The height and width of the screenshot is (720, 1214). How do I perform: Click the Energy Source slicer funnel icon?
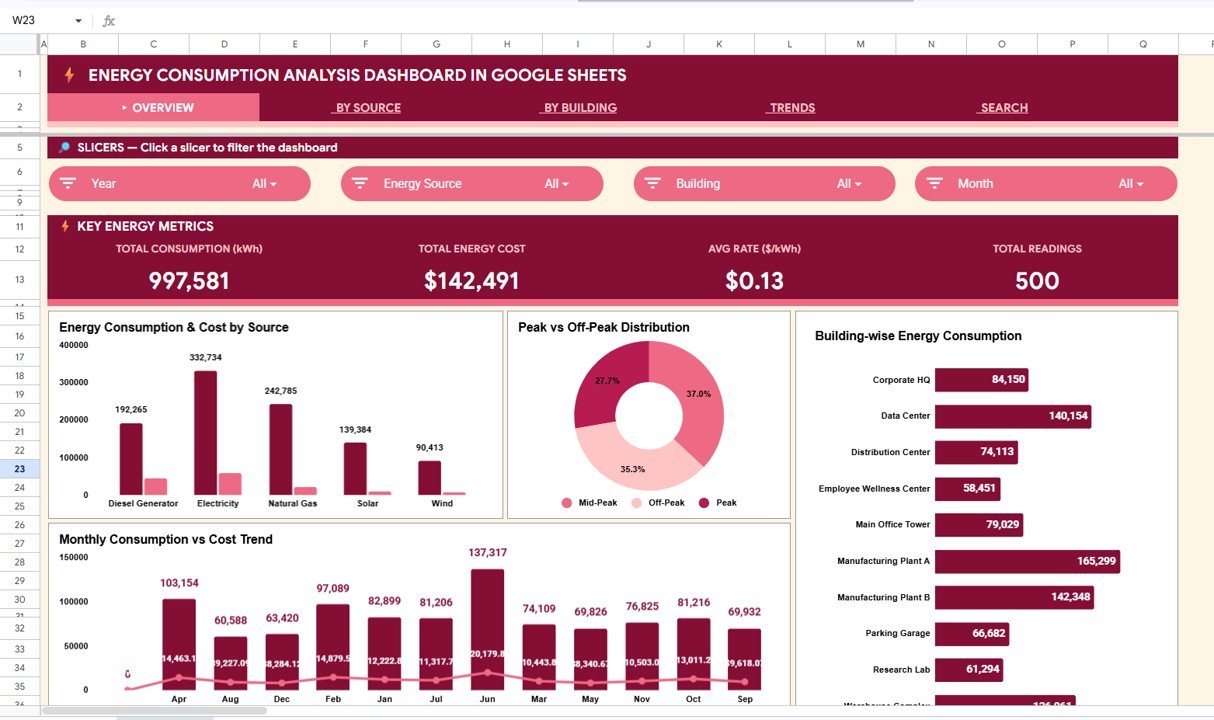pos(360,183)
